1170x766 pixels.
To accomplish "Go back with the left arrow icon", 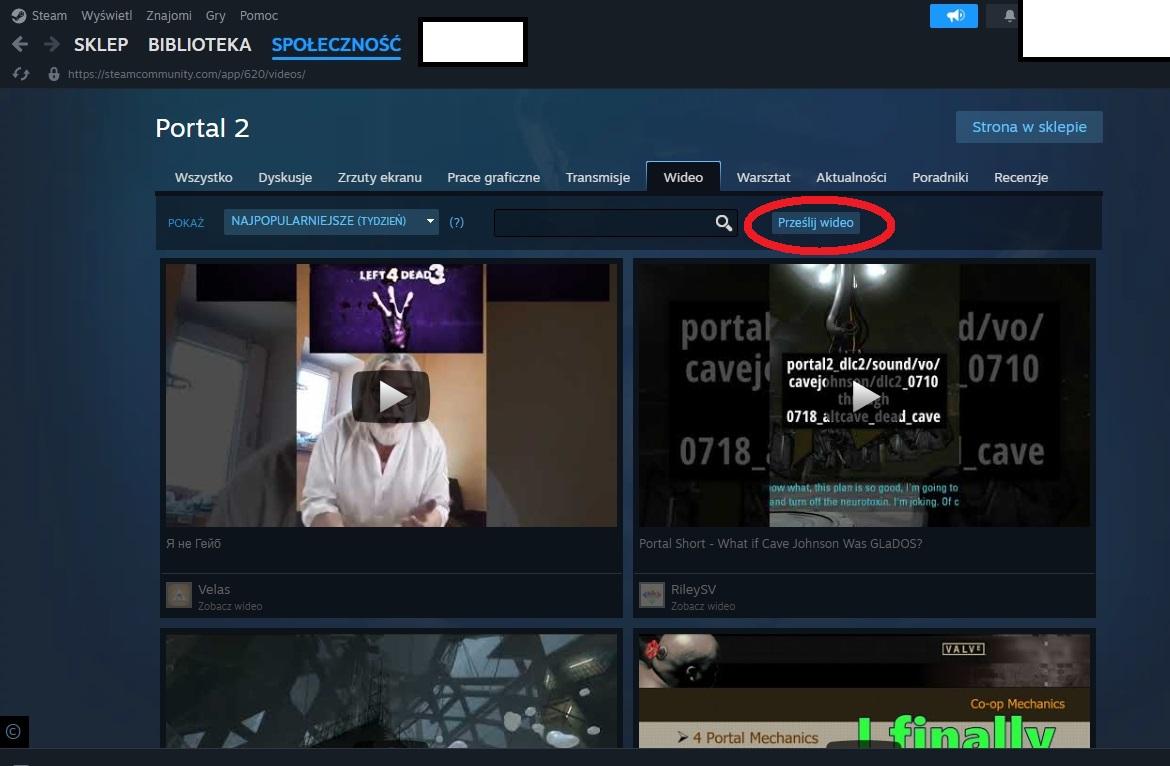I will tap(20, 45).
